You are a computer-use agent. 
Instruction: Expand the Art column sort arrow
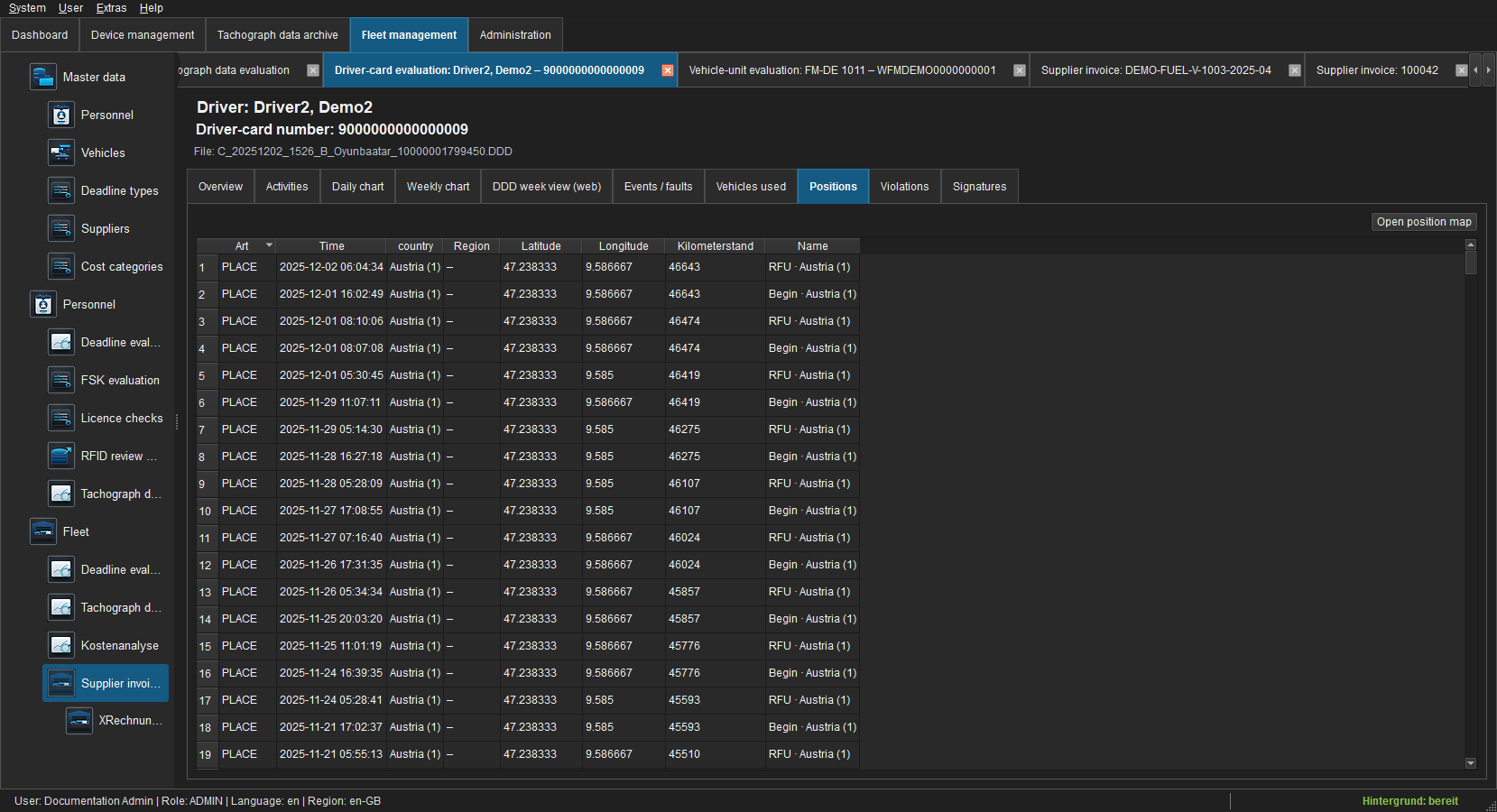[269, 245]
